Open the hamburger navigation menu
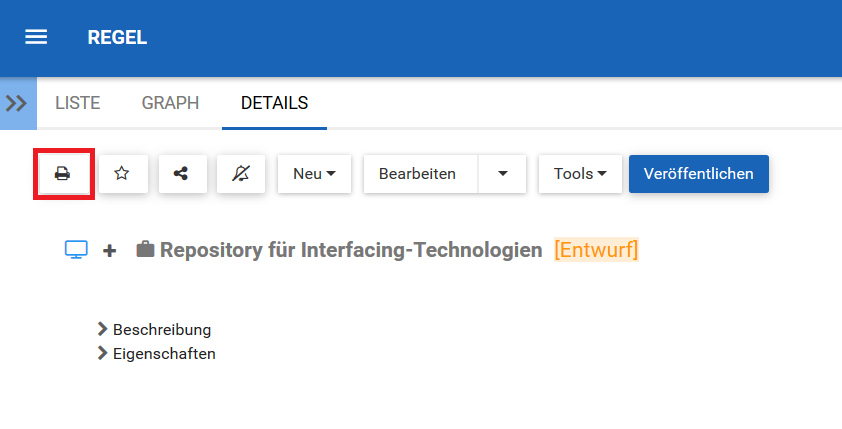This screenshot has width=842, height=429. pos(36,37)
